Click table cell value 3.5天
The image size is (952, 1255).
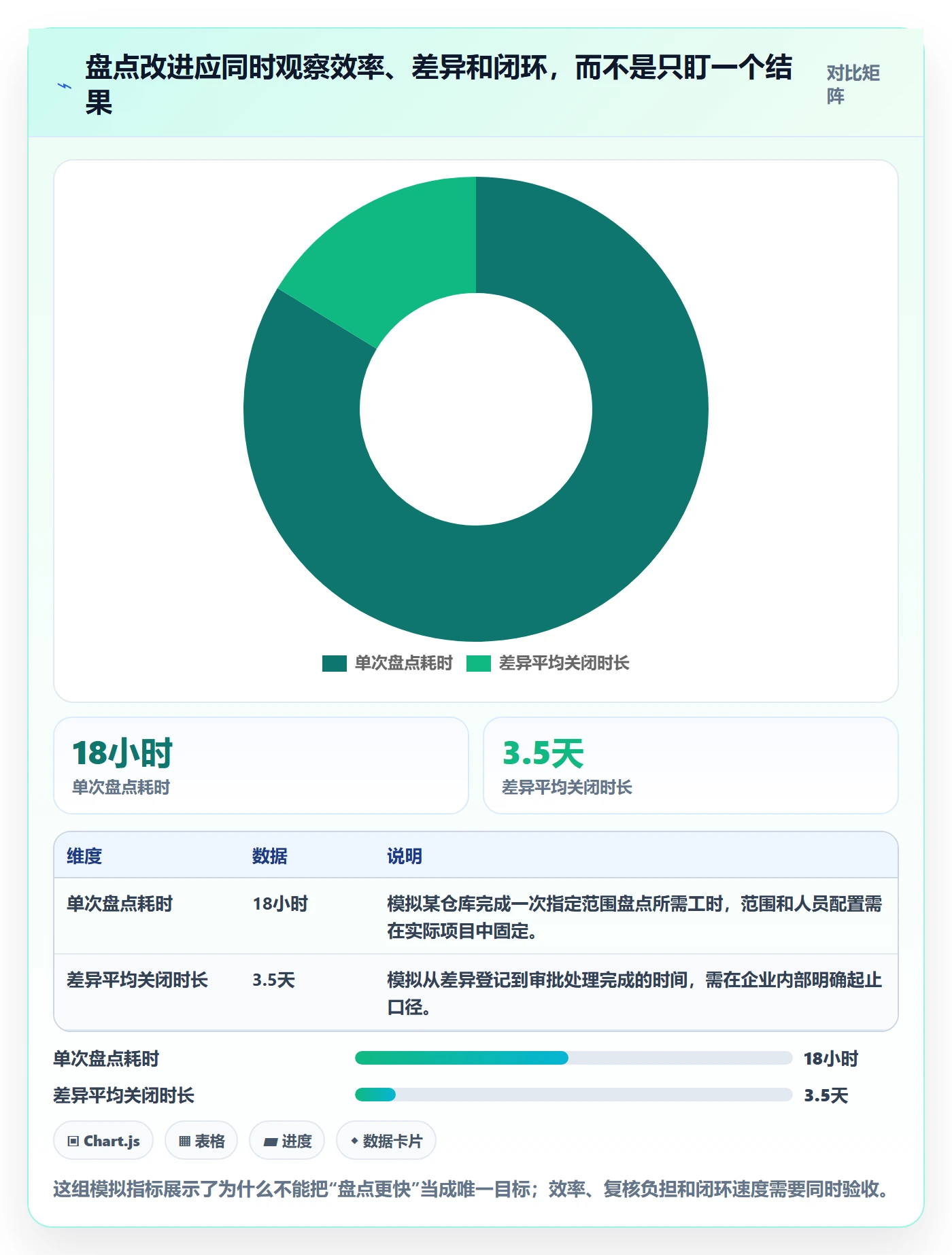point(273,980)
